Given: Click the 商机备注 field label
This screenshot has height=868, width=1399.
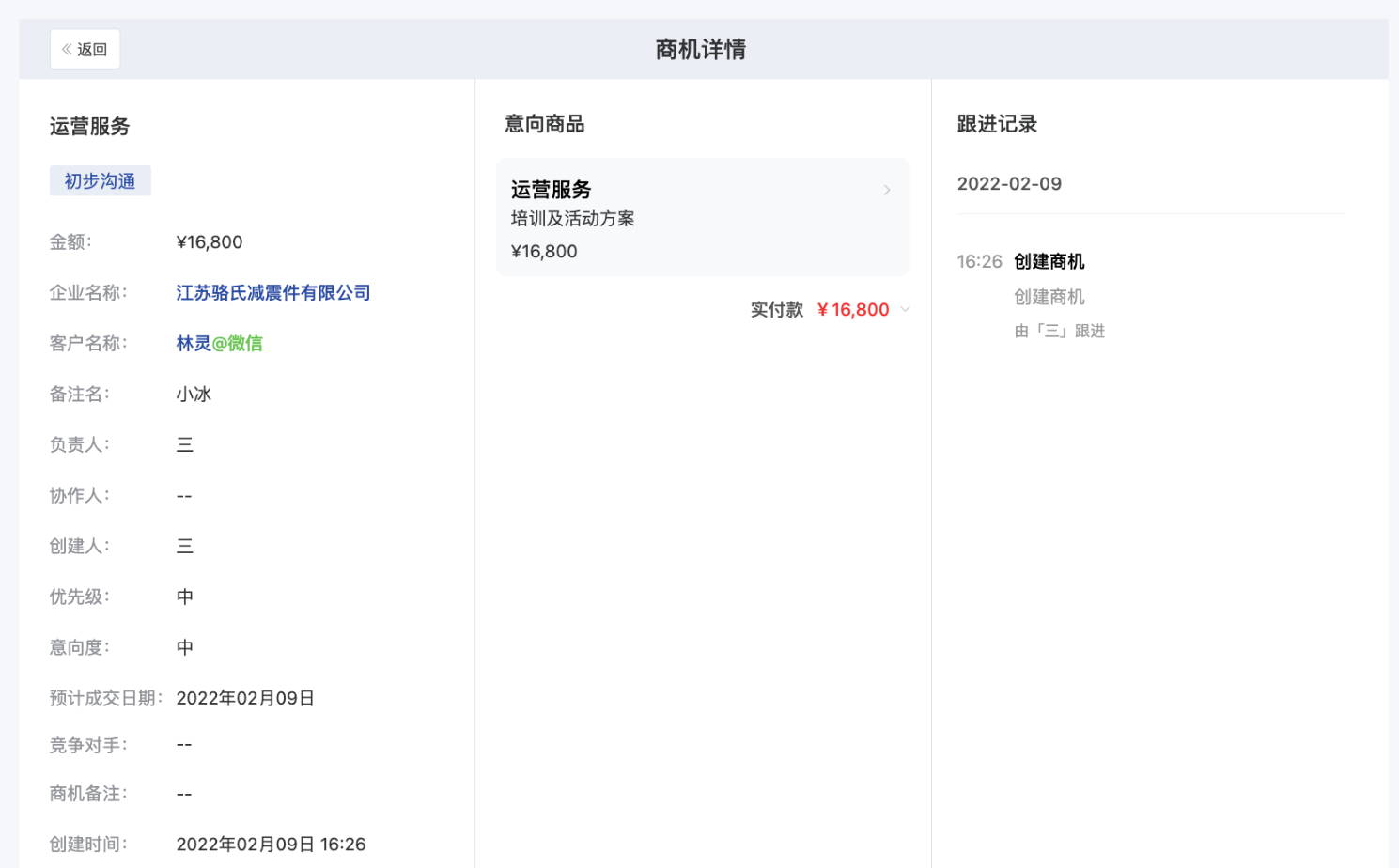Looking at the screenshot, I should 88,795.
